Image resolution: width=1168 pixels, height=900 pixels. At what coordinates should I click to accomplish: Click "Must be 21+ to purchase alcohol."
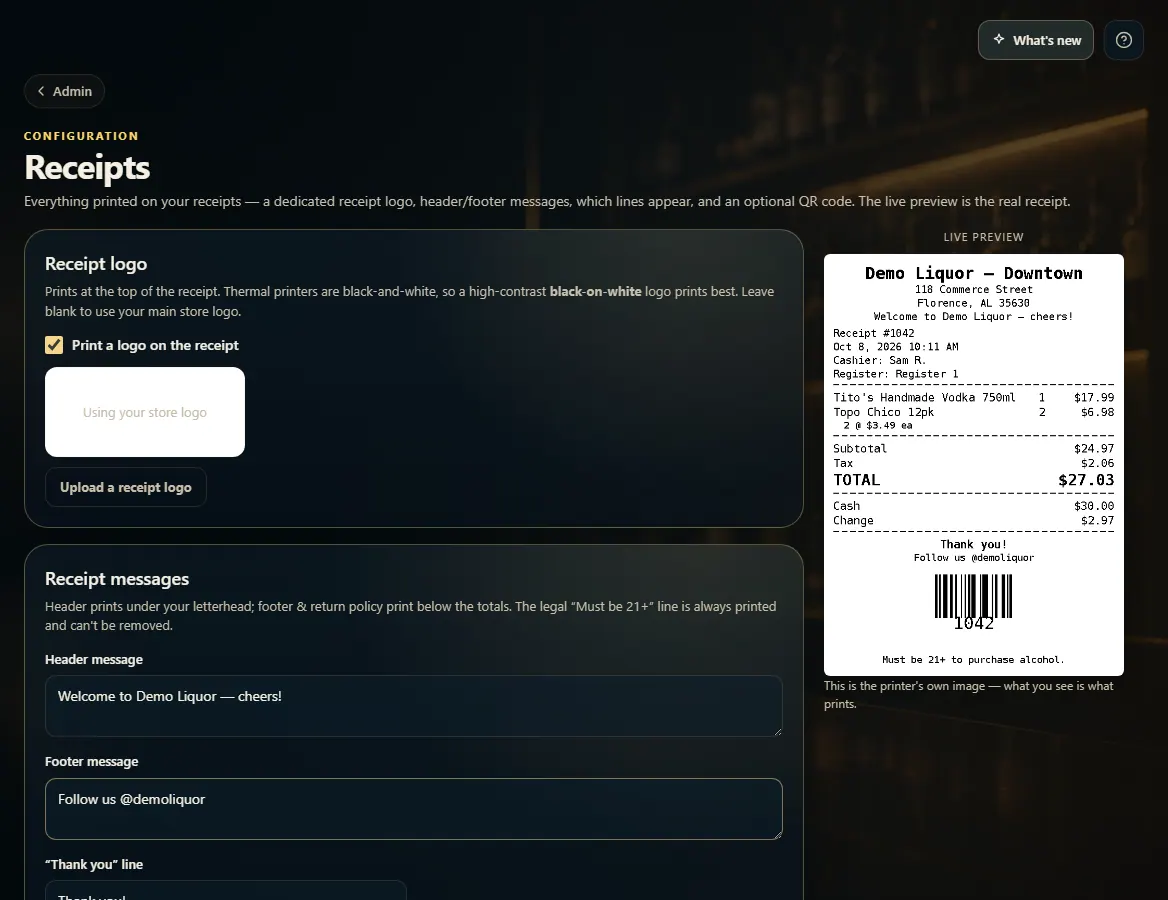point(974,659)
